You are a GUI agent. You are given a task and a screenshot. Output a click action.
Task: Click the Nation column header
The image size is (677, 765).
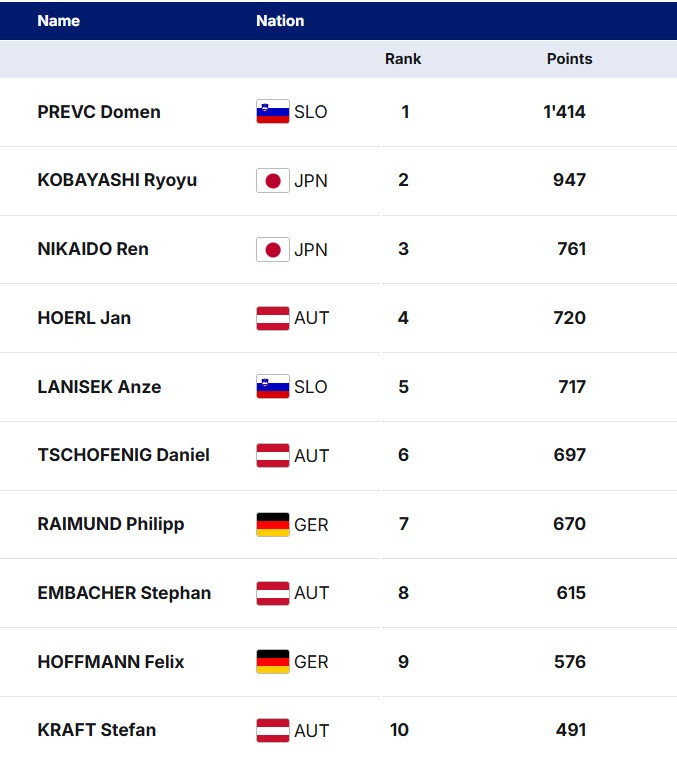click(280, 21)
